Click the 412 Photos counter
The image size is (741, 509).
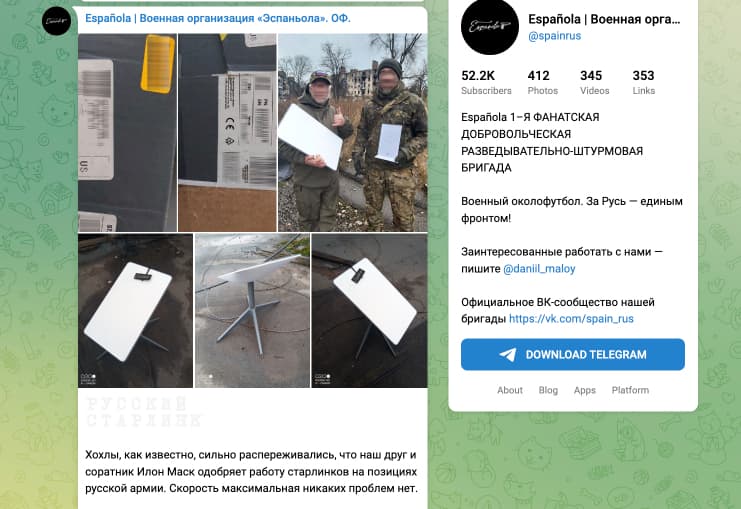(543, 83)
